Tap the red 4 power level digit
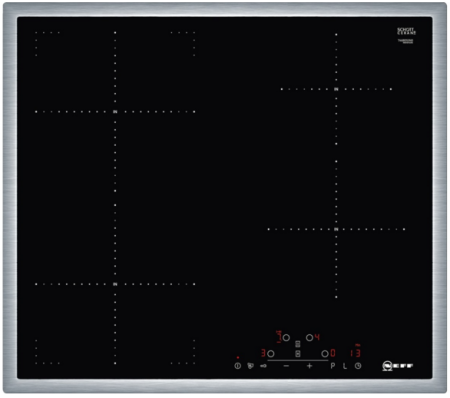The width and height of the screenshot is (450, 398). 317,337
